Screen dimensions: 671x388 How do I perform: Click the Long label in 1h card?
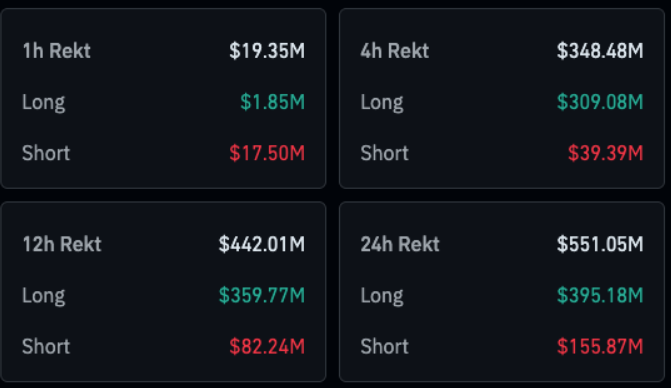(x=44, y=103)
